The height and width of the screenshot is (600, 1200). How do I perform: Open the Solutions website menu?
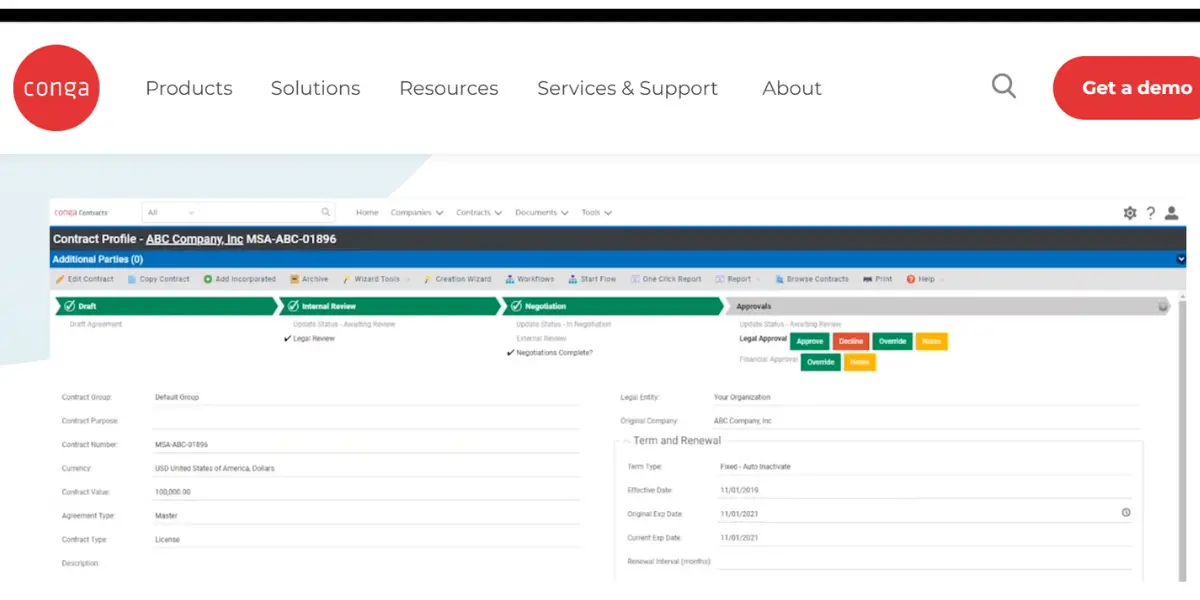coord(315,88)
